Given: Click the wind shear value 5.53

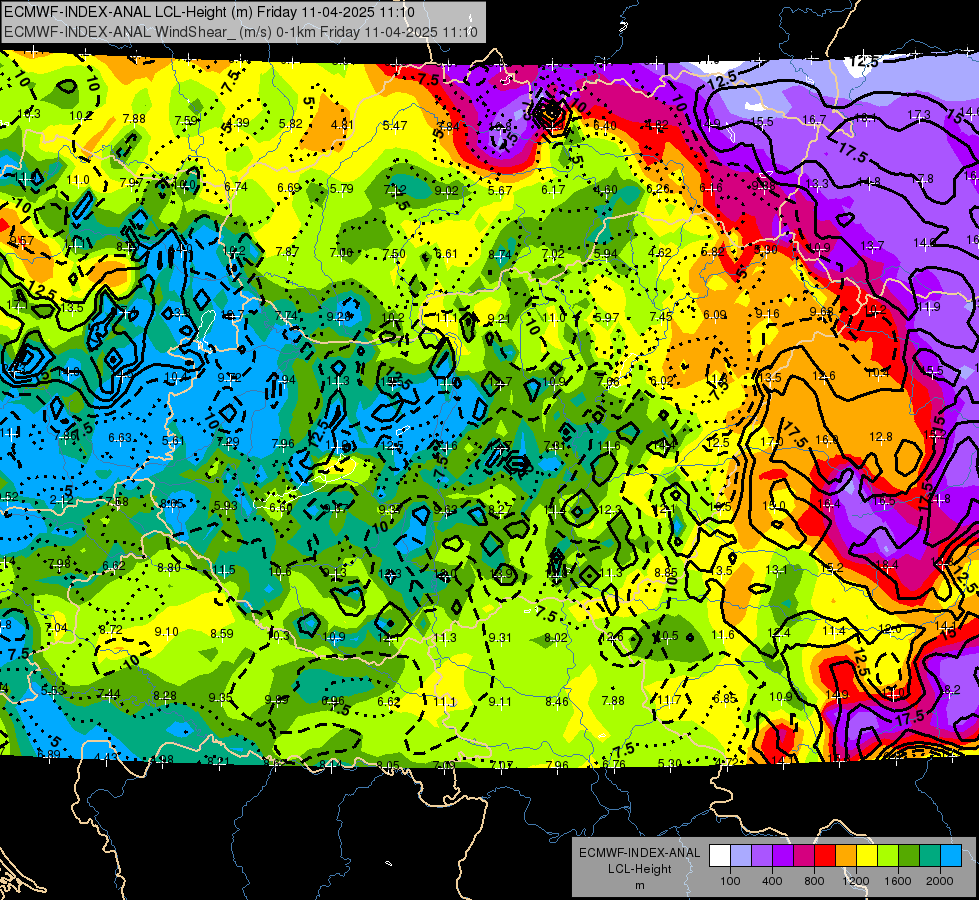Looking at the screenshot, I should [x=53, y=690].
